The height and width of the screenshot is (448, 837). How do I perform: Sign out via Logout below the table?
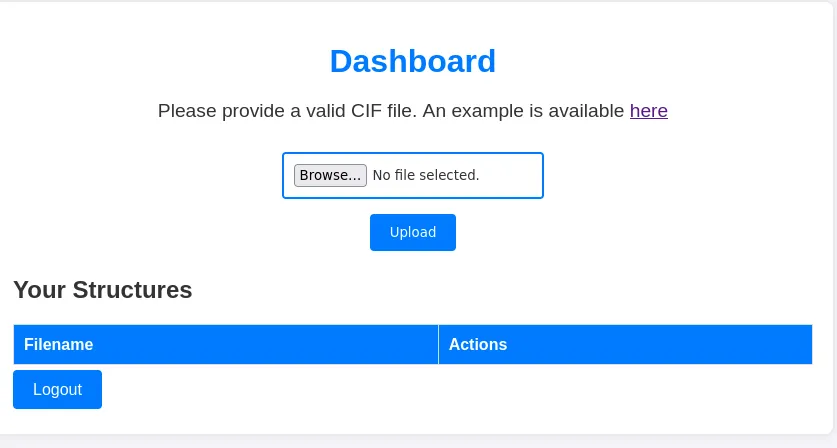tap(57, 390)
